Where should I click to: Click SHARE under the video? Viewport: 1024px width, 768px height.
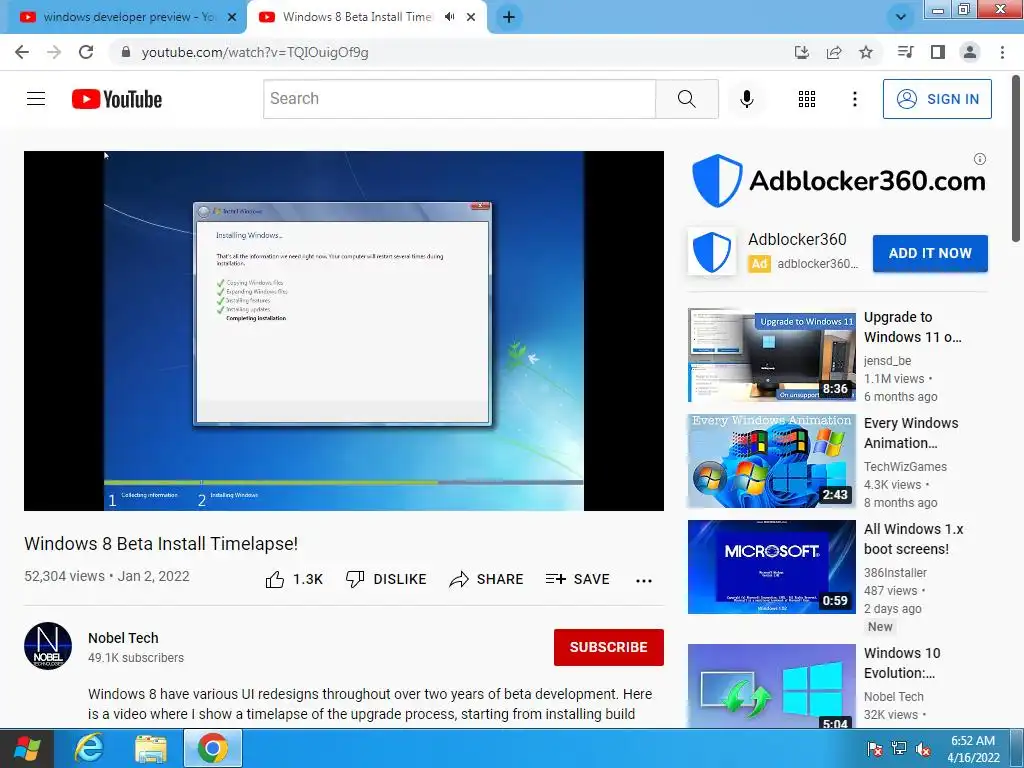(487, 579)
